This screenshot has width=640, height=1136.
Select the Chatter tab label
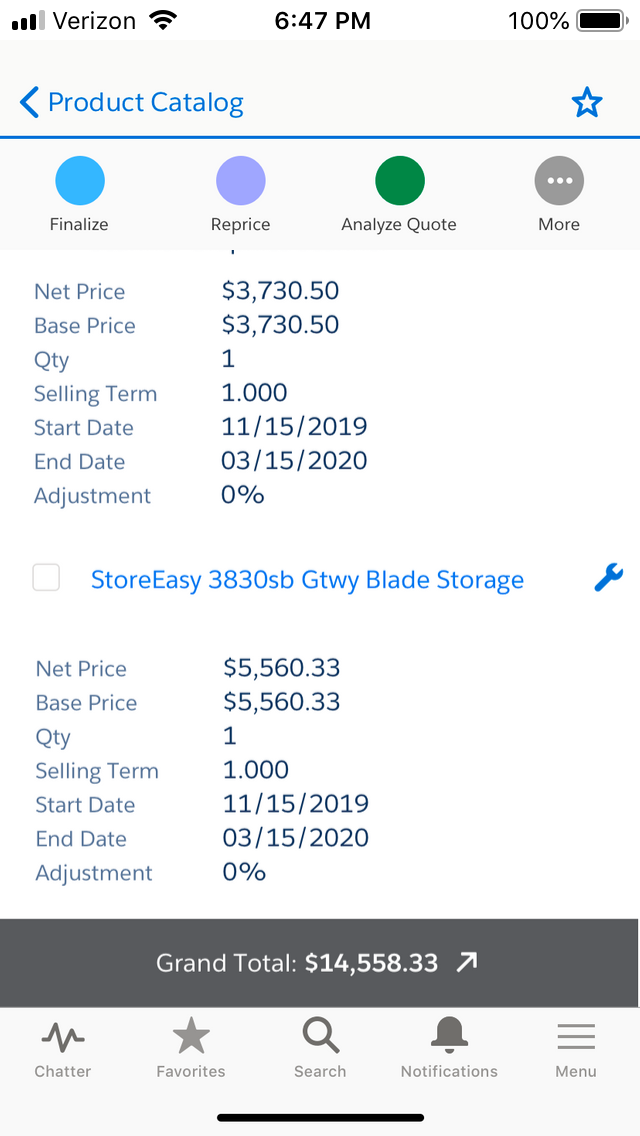coord(62,1071)
